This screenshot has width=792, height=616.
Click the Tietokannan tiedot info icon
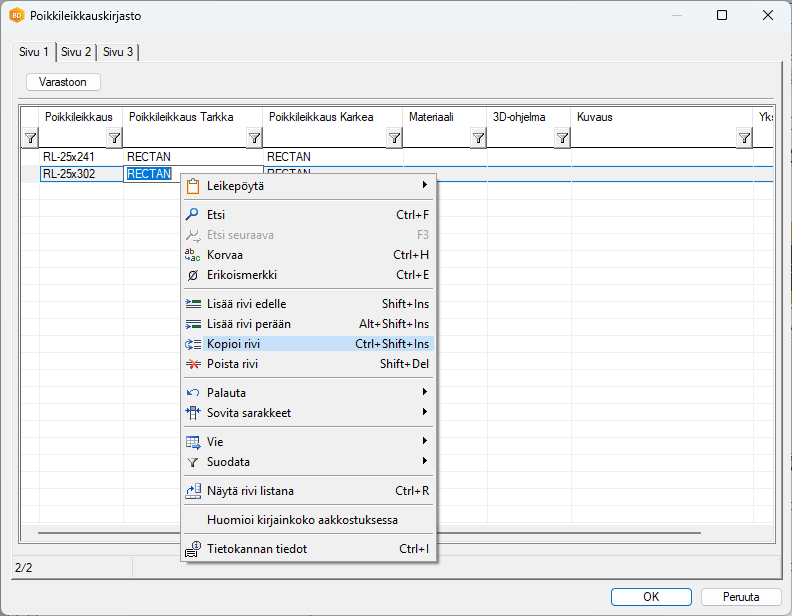194,549
